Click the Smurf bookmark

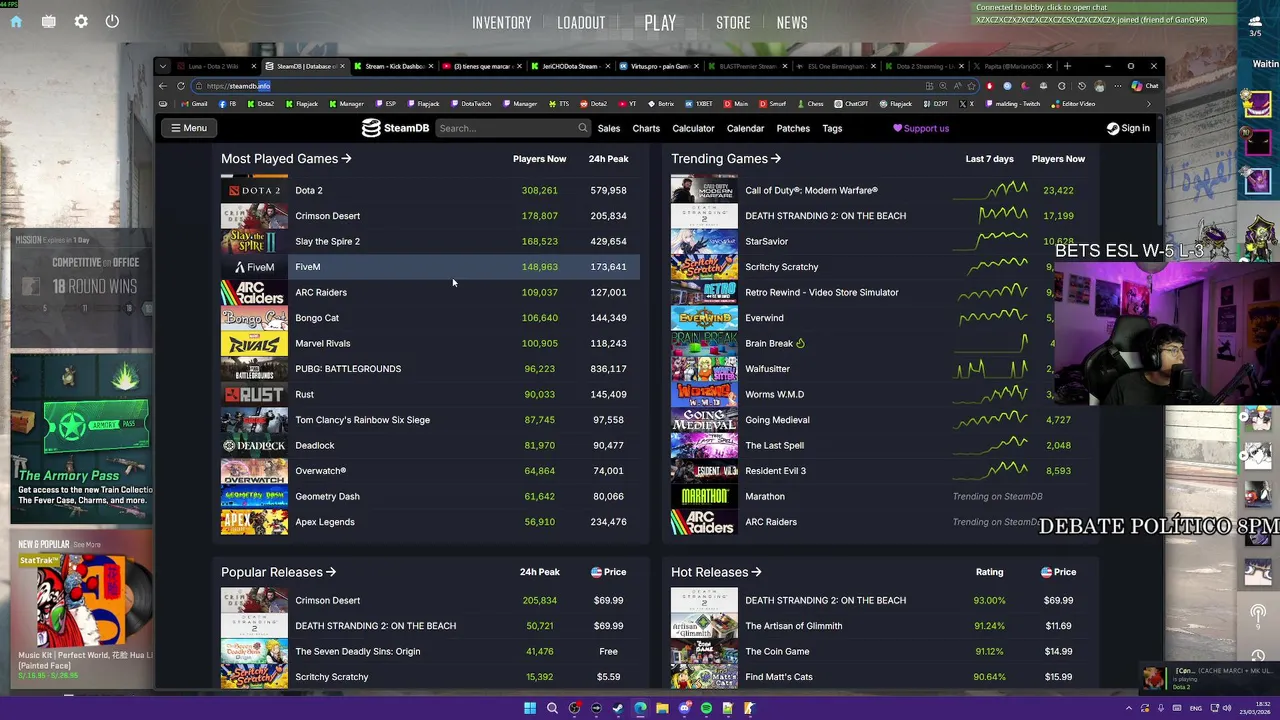click(x=774, y=104)
